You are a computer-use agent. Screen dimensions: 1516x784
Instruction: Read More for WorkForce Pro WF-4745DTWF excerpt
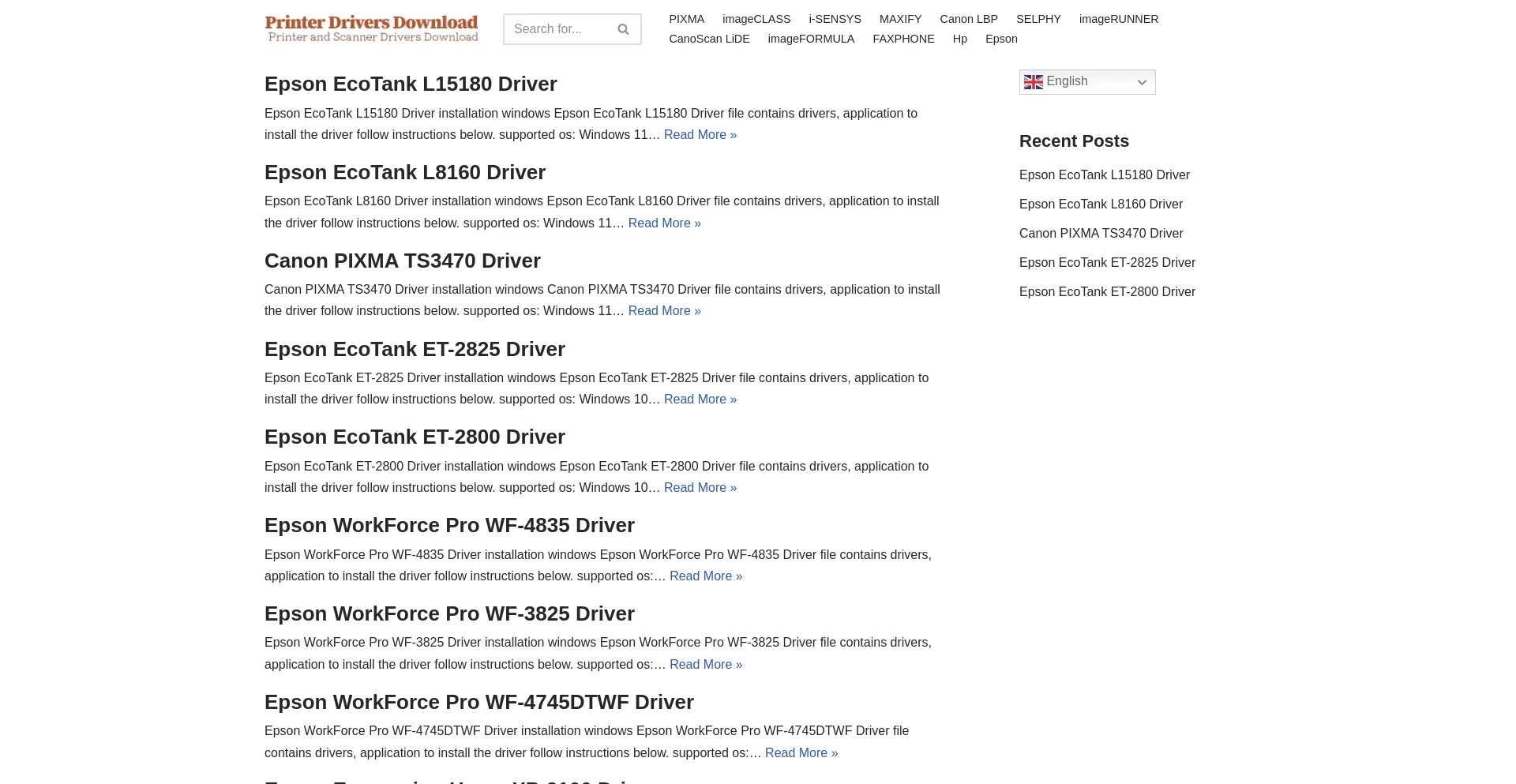coord(801,753)
